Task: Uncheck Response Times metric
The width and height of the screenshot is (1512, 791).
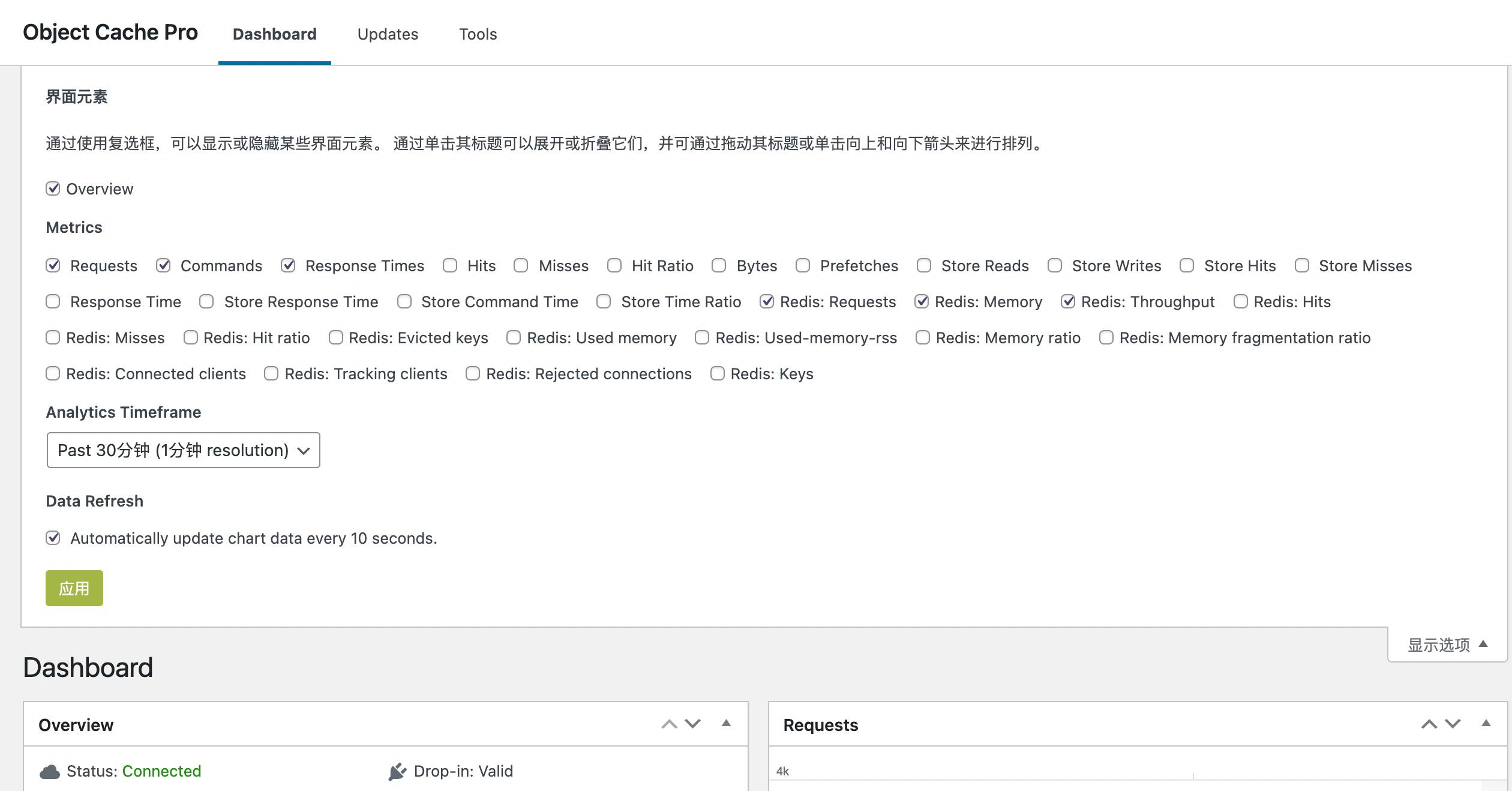Action: pyautogui.click(x=288, y=266)
